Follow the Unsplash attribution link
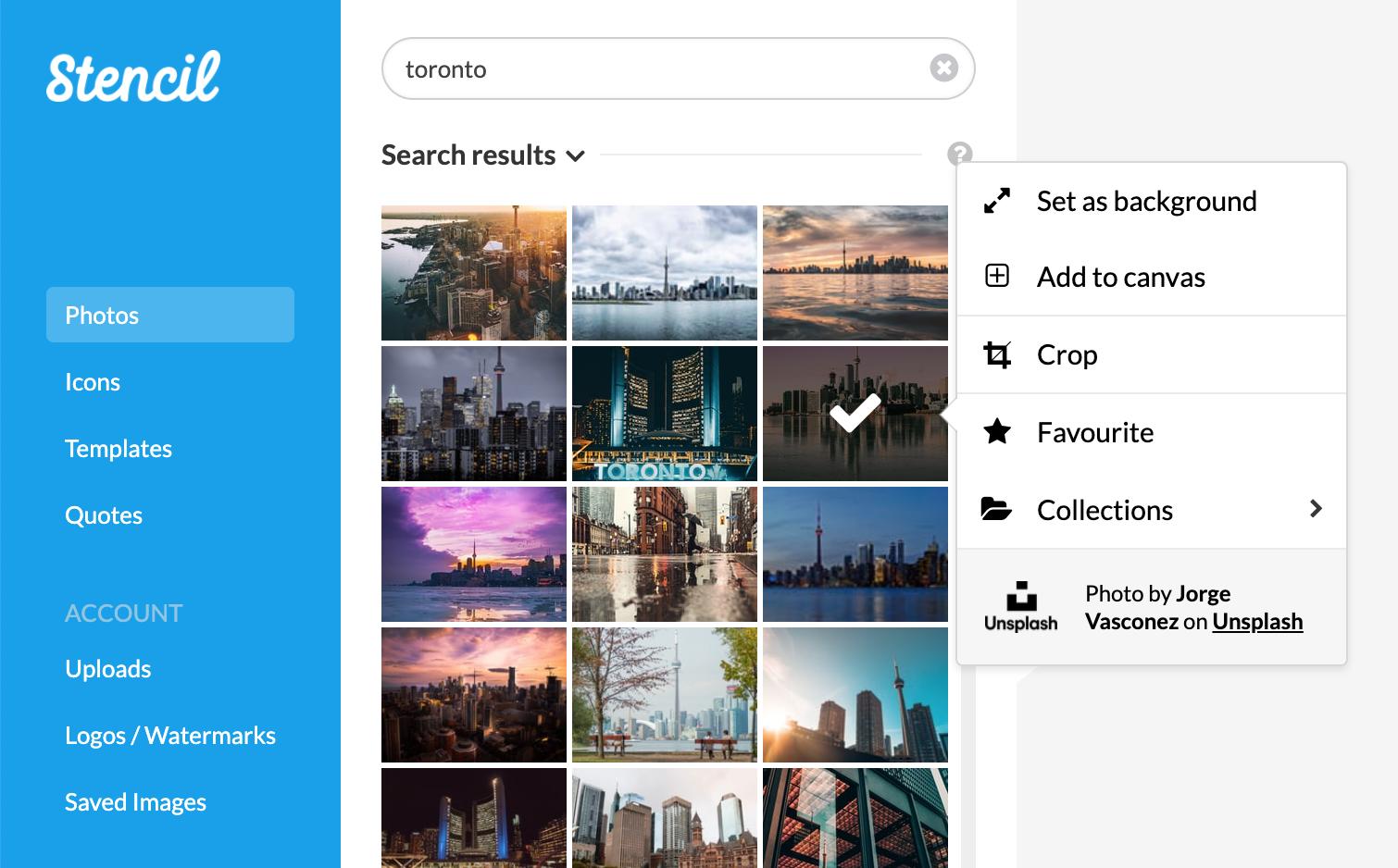The height and width of the screenshot is (868, 1398). pyautogui.click(x=1257, y=622)
